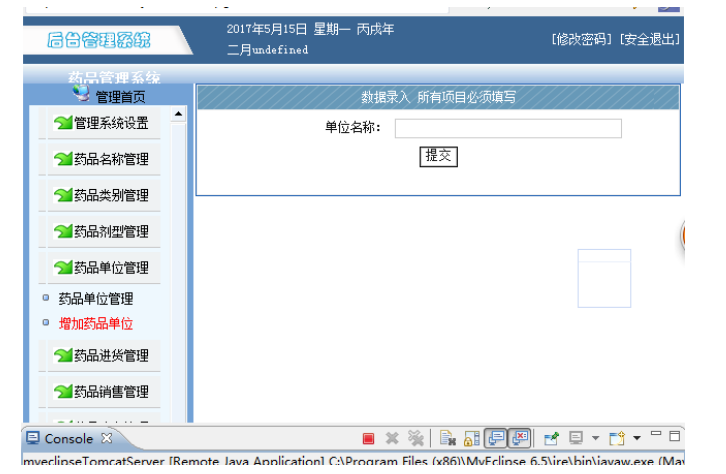
Task: Close the Console tab
Action: [x=107, y=438]
